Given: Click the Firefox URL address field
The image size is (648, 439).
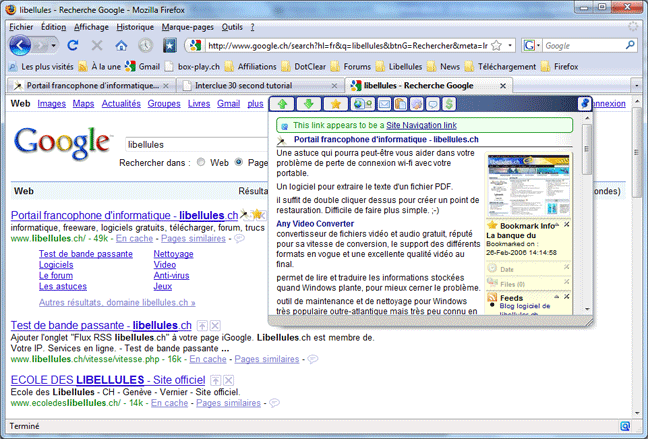Looking at the screenshot, I should point(347,45).
